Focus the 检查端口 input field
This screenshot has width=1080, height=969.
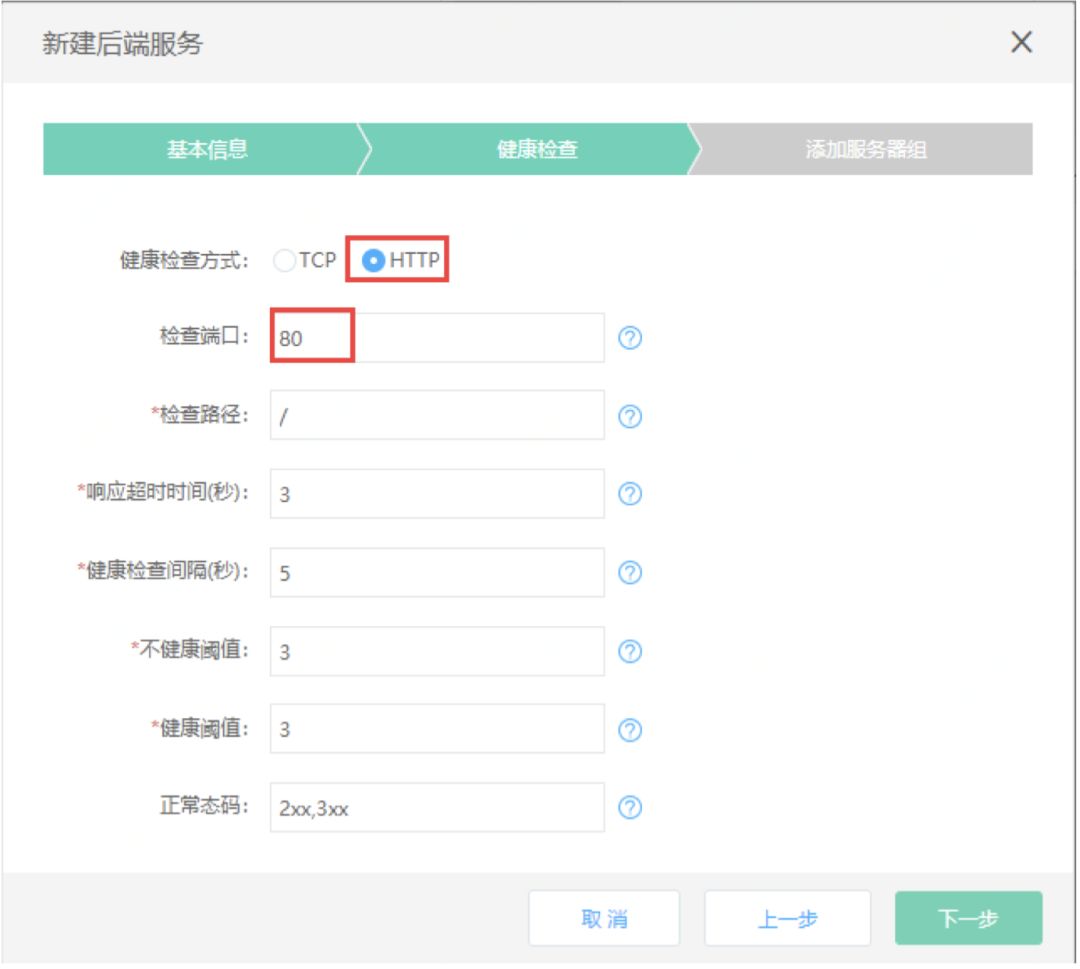pos(437,337)
